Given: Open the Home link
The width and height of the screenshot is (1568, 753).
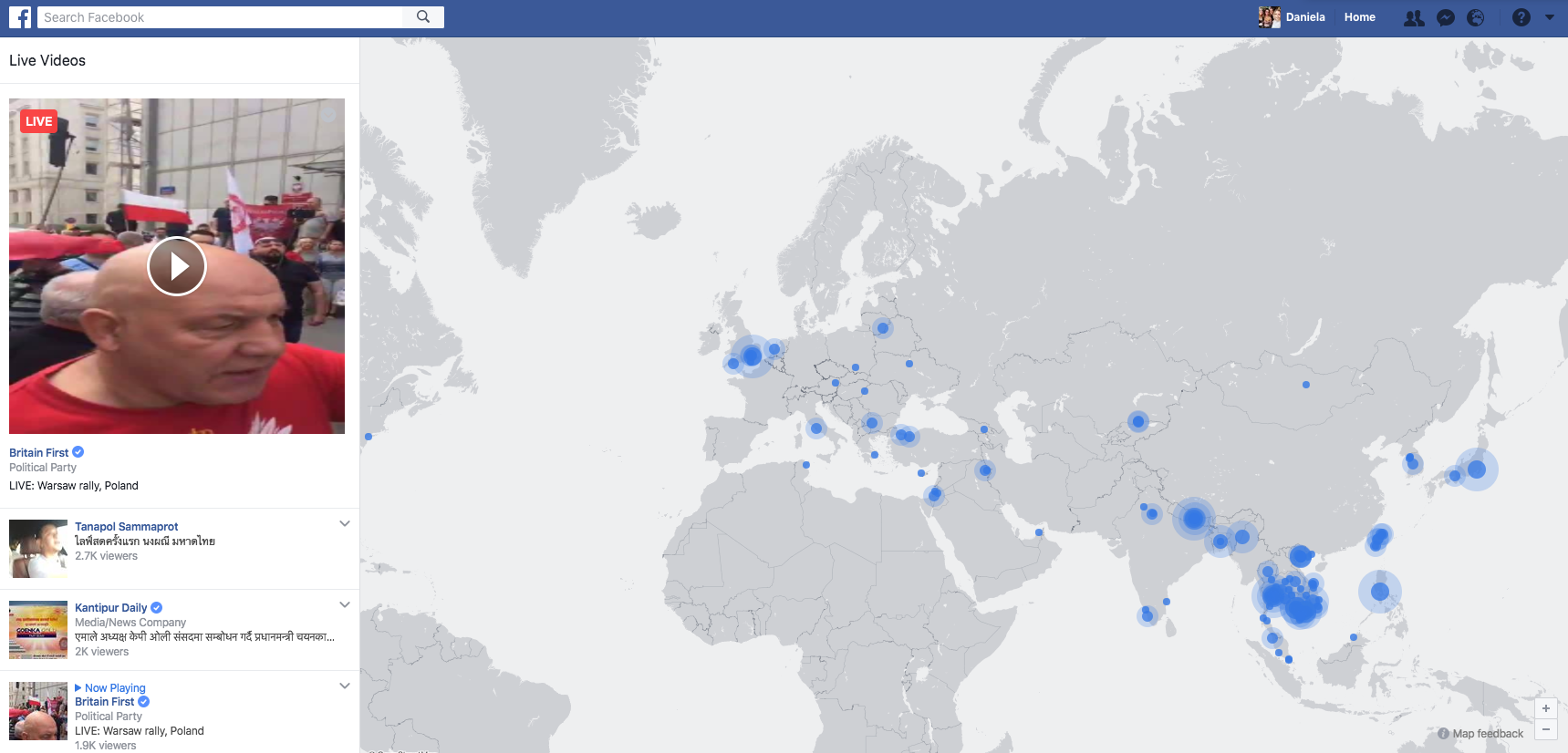Looking at the screenshot, I should click(x=1359, y=17).
